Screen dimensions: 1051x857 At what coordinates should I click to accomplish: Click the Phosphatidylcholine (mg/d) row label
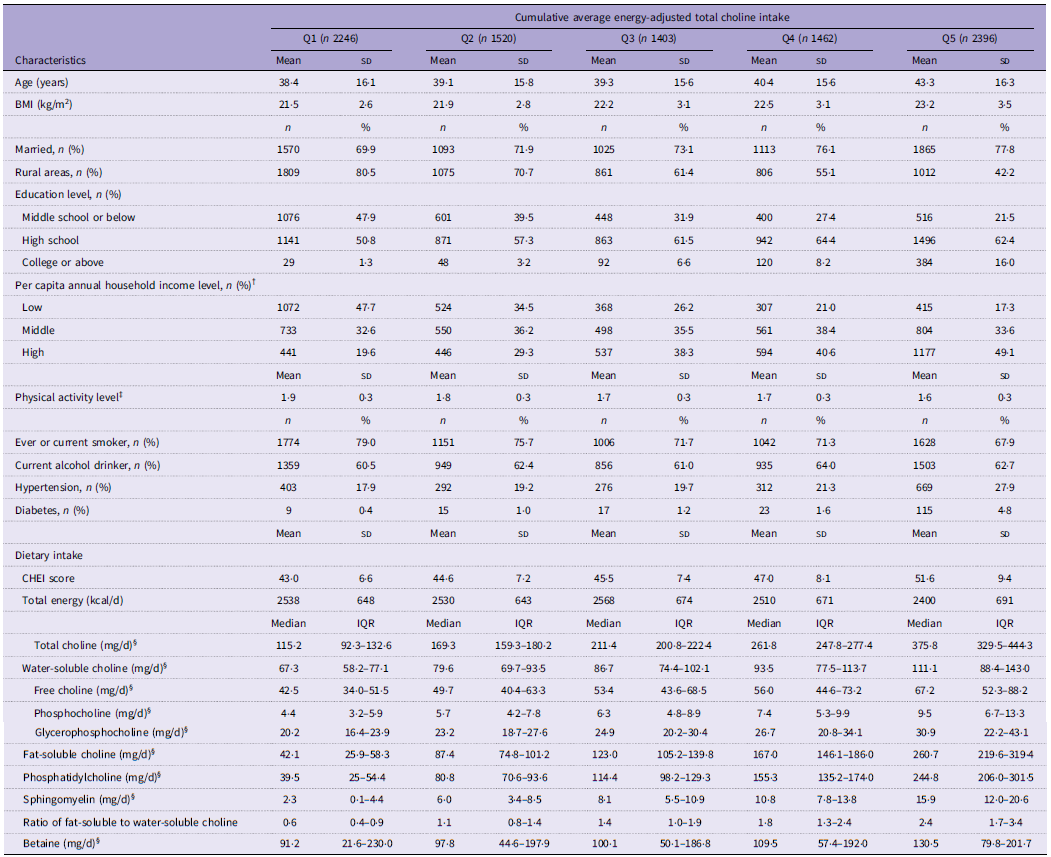(92, 777)
